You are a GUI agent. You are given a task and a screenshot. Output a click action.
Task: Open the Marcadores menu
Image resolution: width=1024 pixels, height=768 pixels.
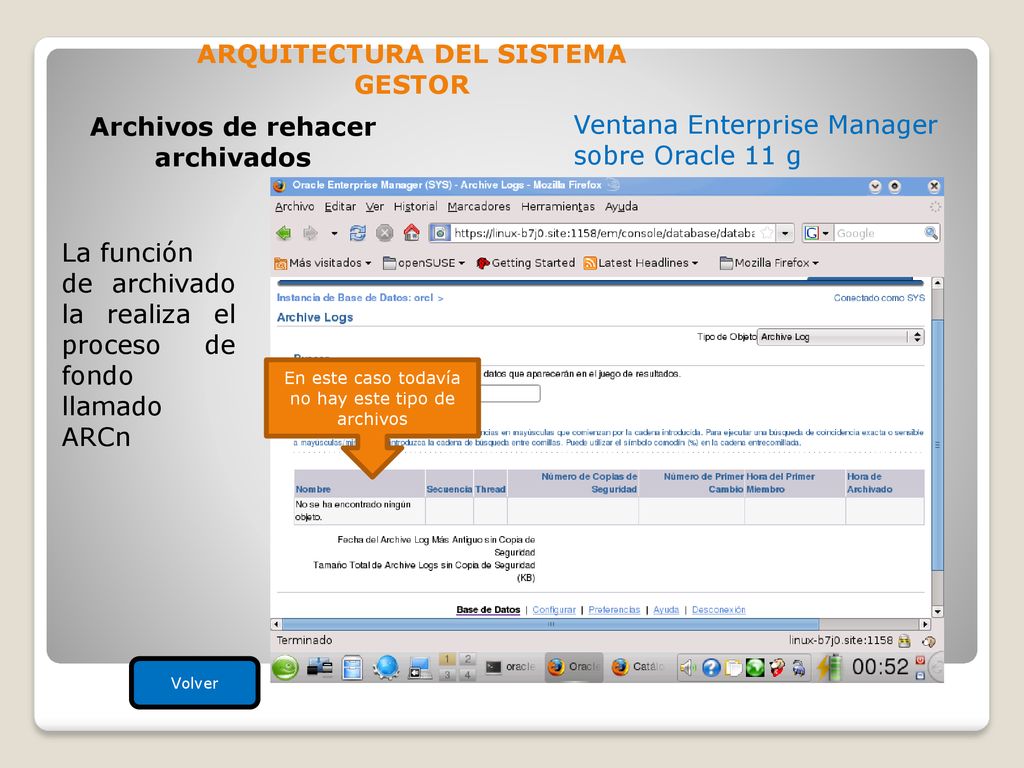(x=479, y=206)
